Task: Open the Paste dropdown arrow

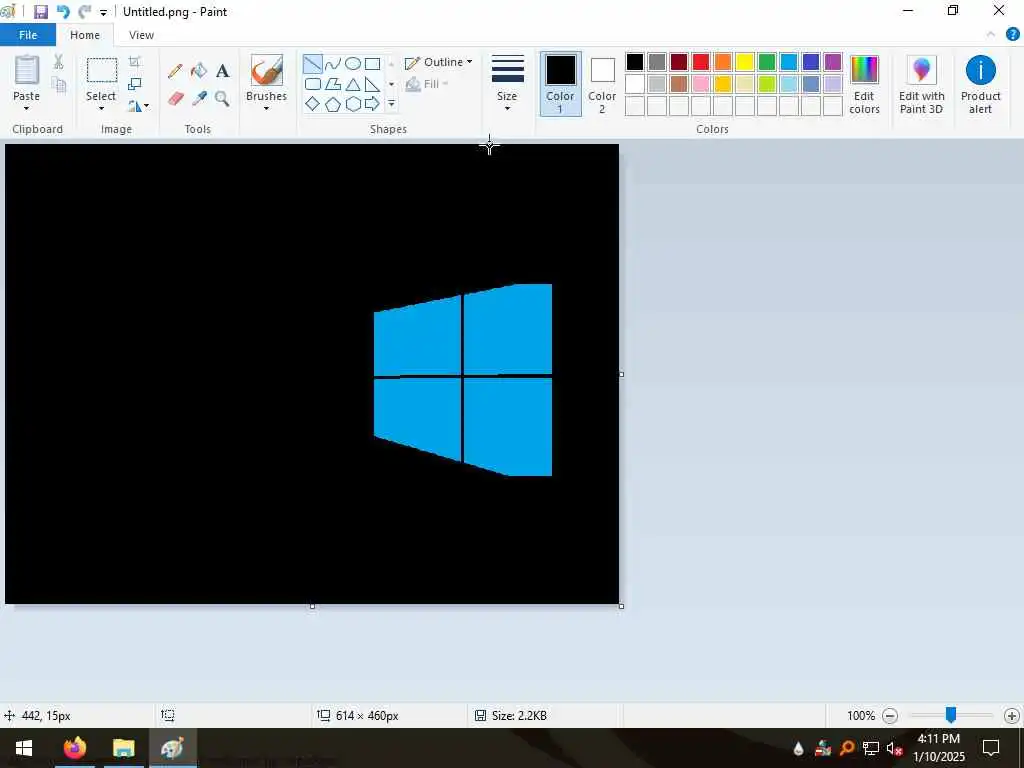Action: click(x=27, y=108)
